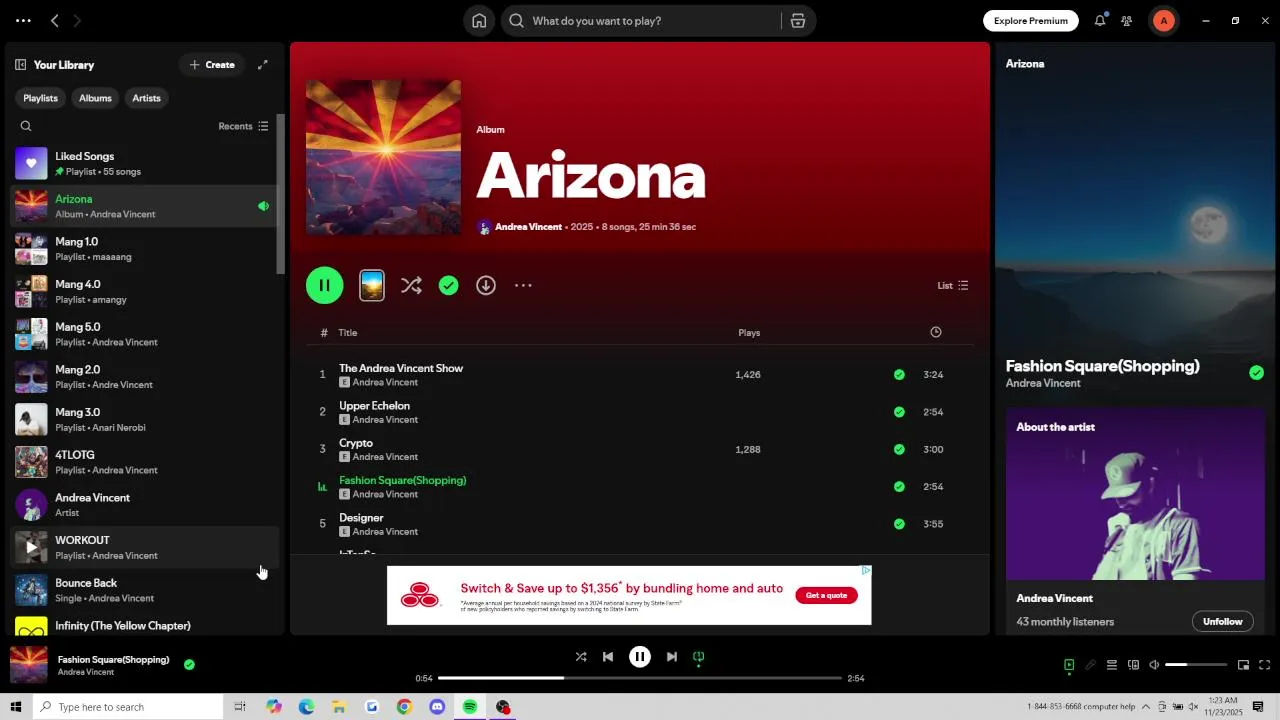Open Andrea Vincent artist link under album title
The width and height of the screenshot is (1280, 720).
(528, 227)
